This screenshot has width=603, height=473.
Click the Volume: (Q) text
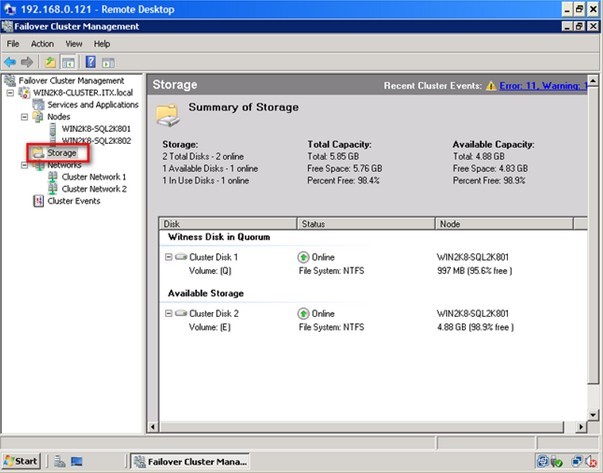point(210,271)
